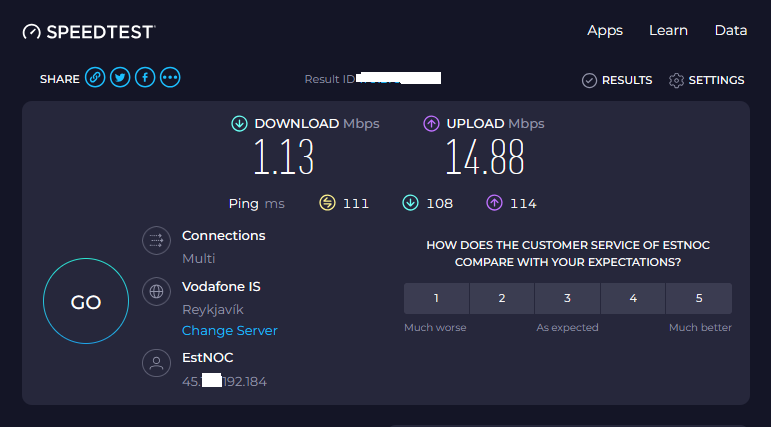Click the download speed 1.13 value

click(x=284, y=157)
